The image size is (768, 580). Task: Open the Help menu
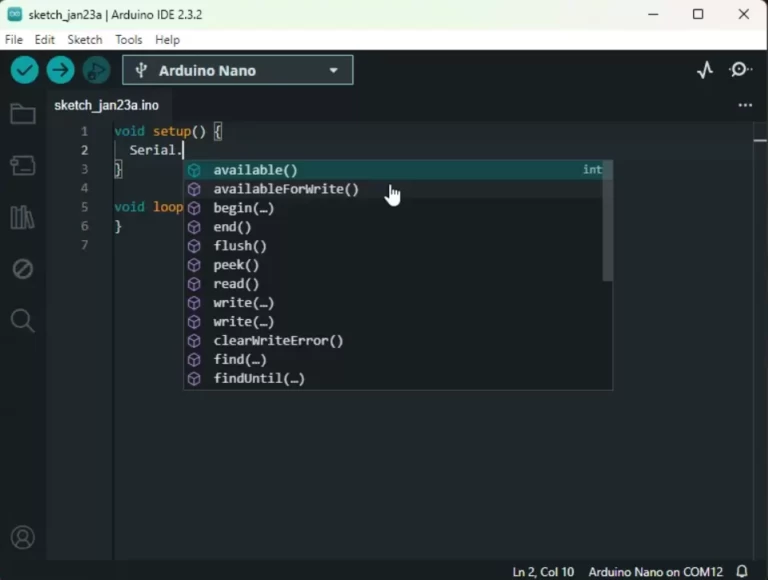168,40
